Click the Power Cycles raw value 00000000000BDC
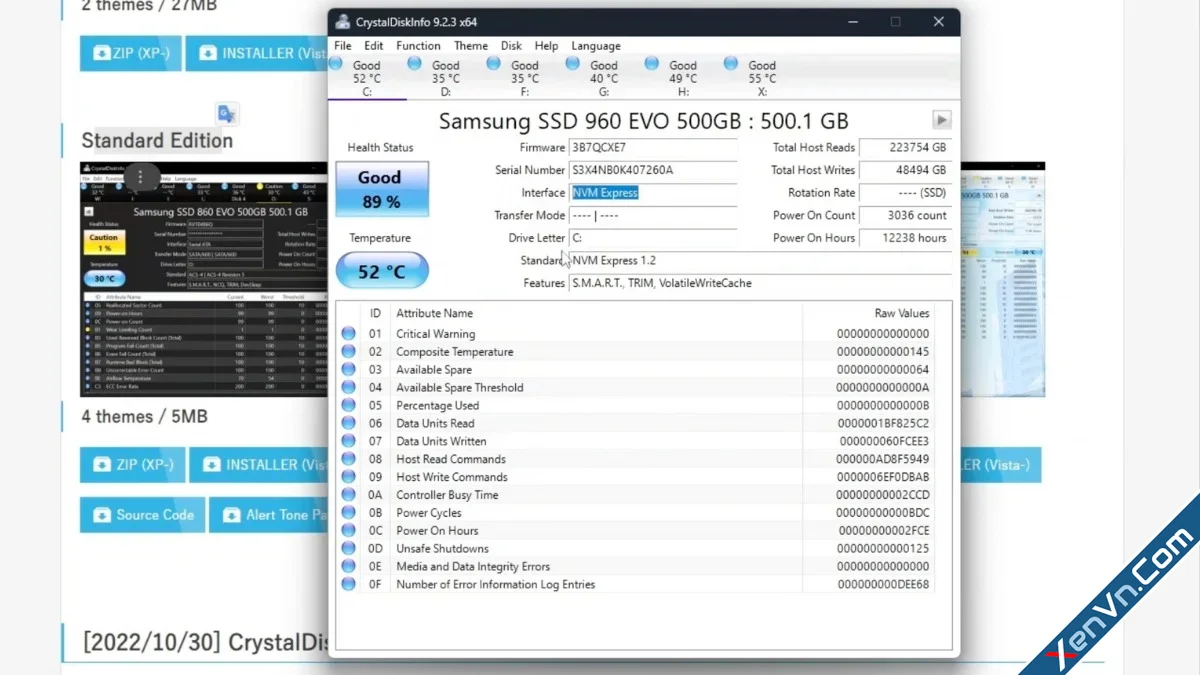 pos(883,513)
